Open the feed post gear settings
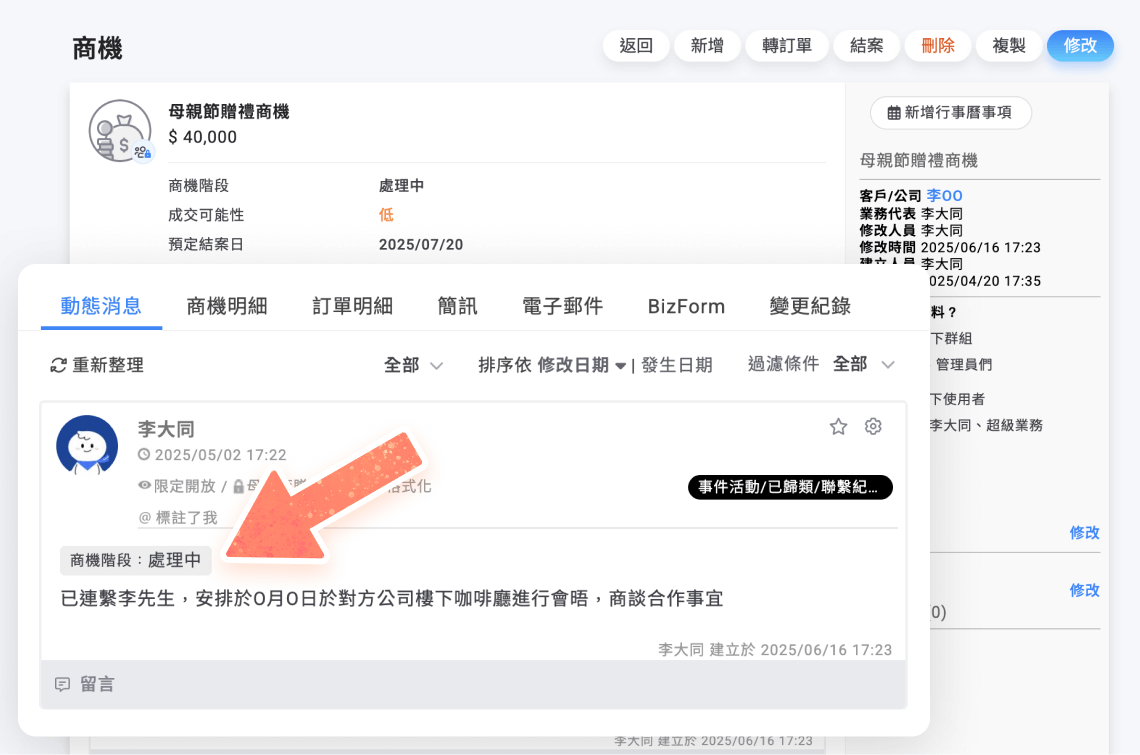Image resolution: width=1140 pixels, height=755 pixels. [x=873, y=427]
